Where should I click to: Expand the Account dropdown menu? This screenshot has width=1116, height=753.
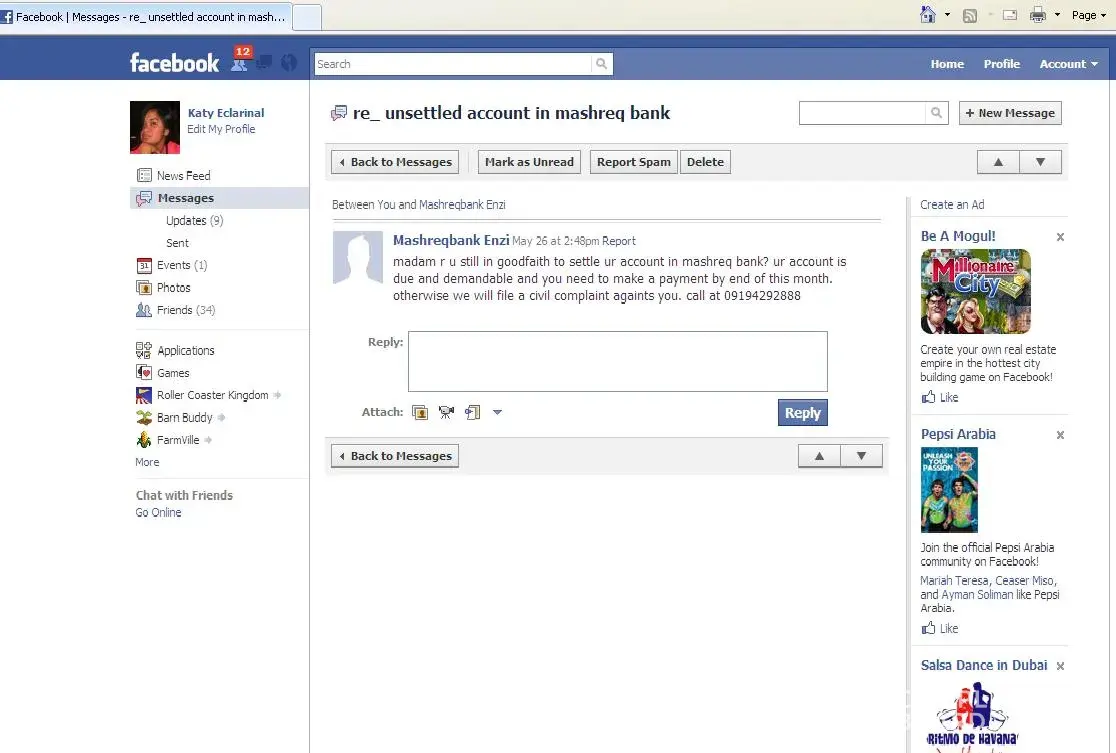click(1068, 64)
